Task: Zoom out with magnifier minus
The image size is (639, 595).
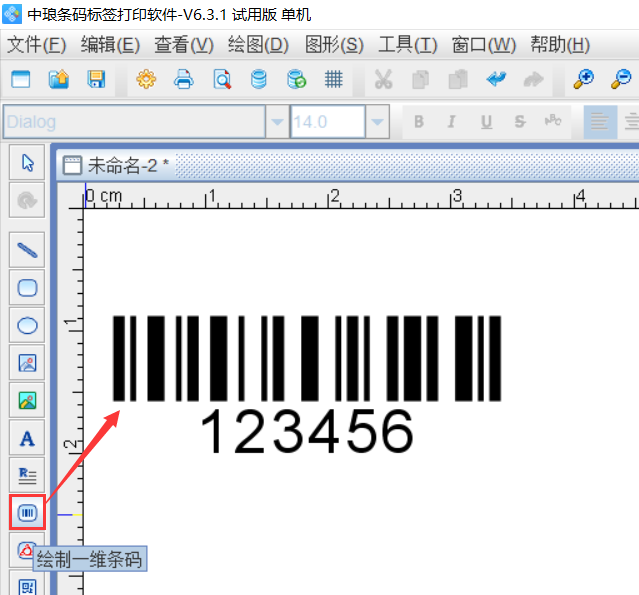Action: (x=621, y=79)
